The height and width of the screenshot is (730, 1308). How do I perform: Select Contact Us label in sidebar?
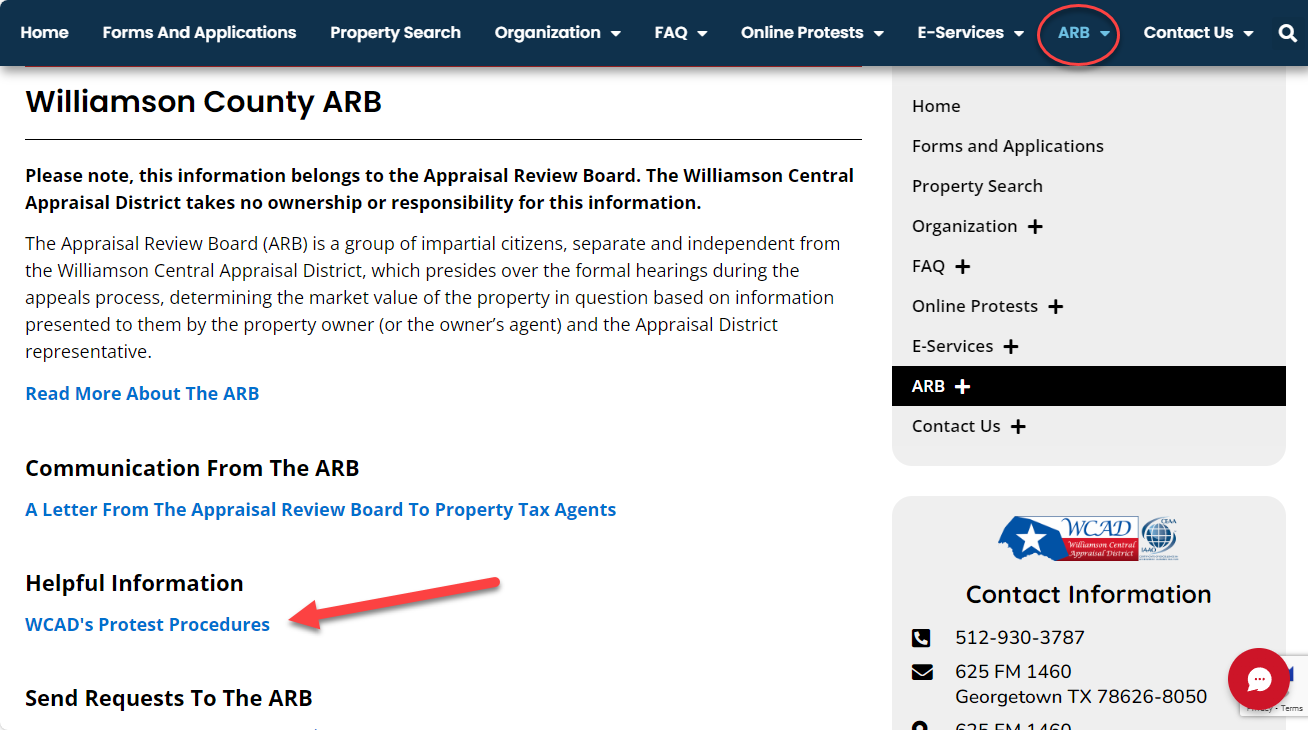[956, 426]
